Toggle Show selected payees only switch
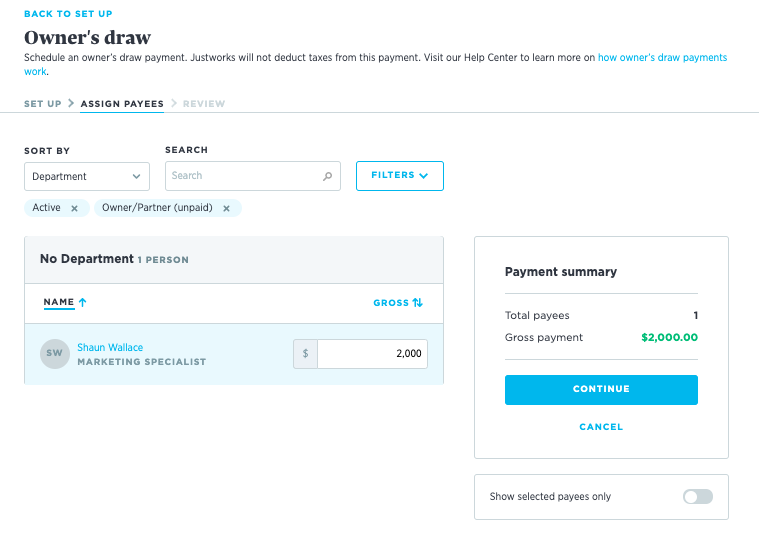The width and height of the screenshot is (759, 543). tap(698, 497)
